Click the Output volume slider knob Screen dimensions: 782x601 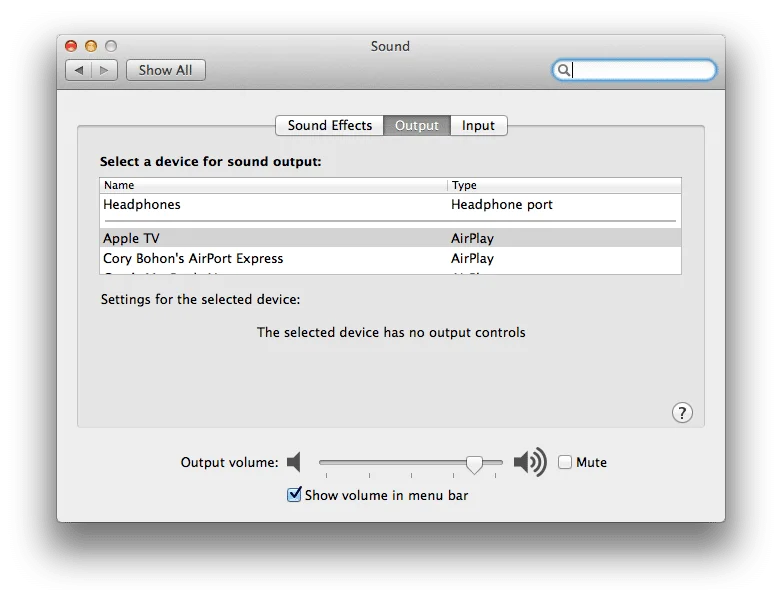474,463
